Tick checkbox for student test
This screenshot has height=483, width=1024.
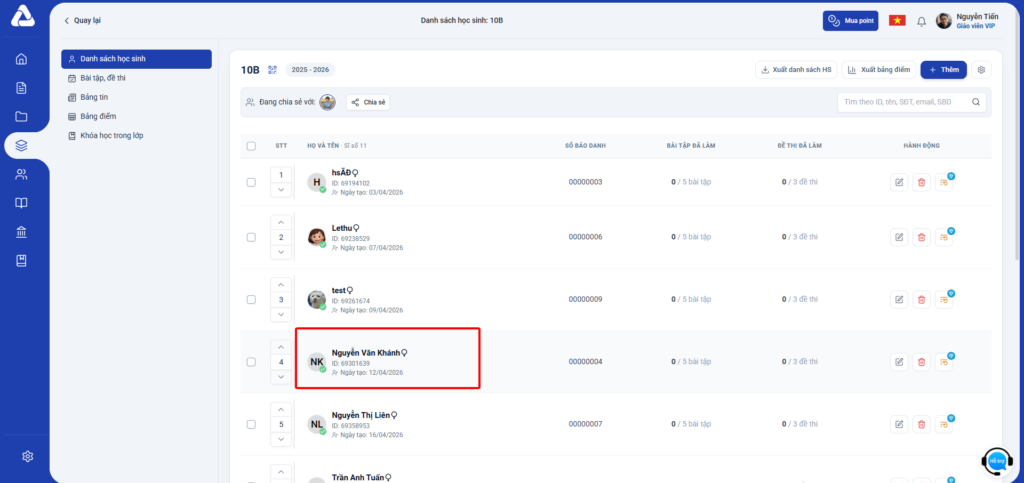251,300
